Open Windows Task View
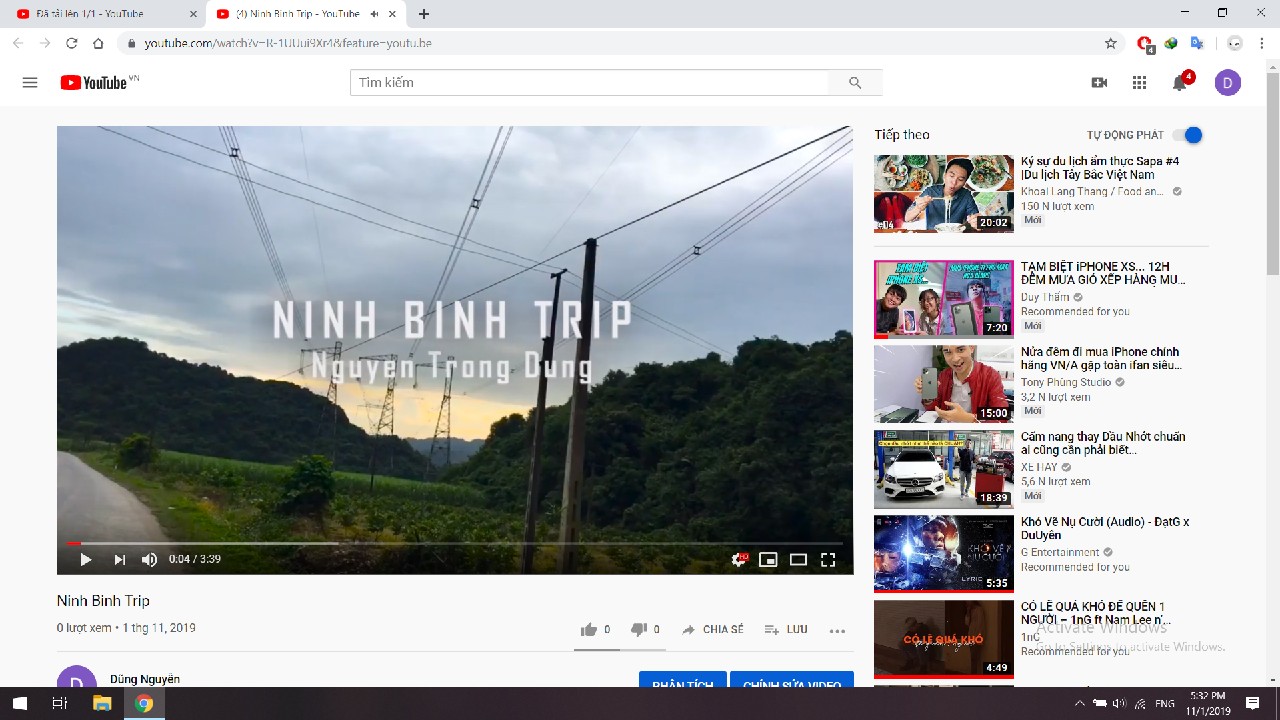1280x720 pixels. pos(59,704)
